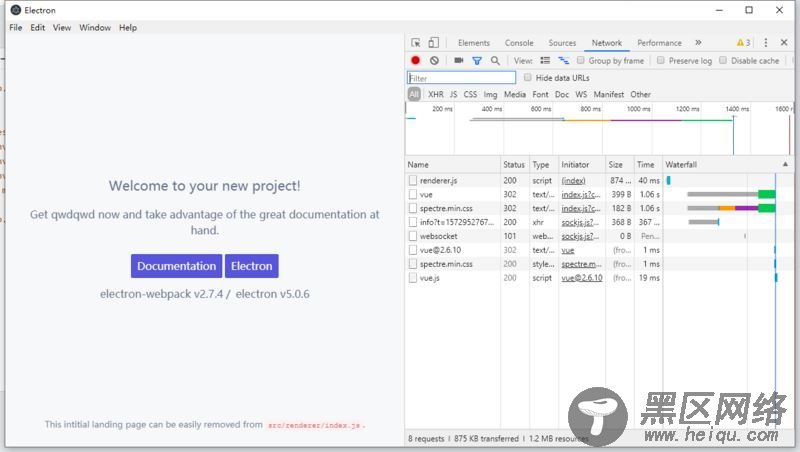Close the DevTools panel
Viewport: 800px width, 452px height.
(784, 43)
